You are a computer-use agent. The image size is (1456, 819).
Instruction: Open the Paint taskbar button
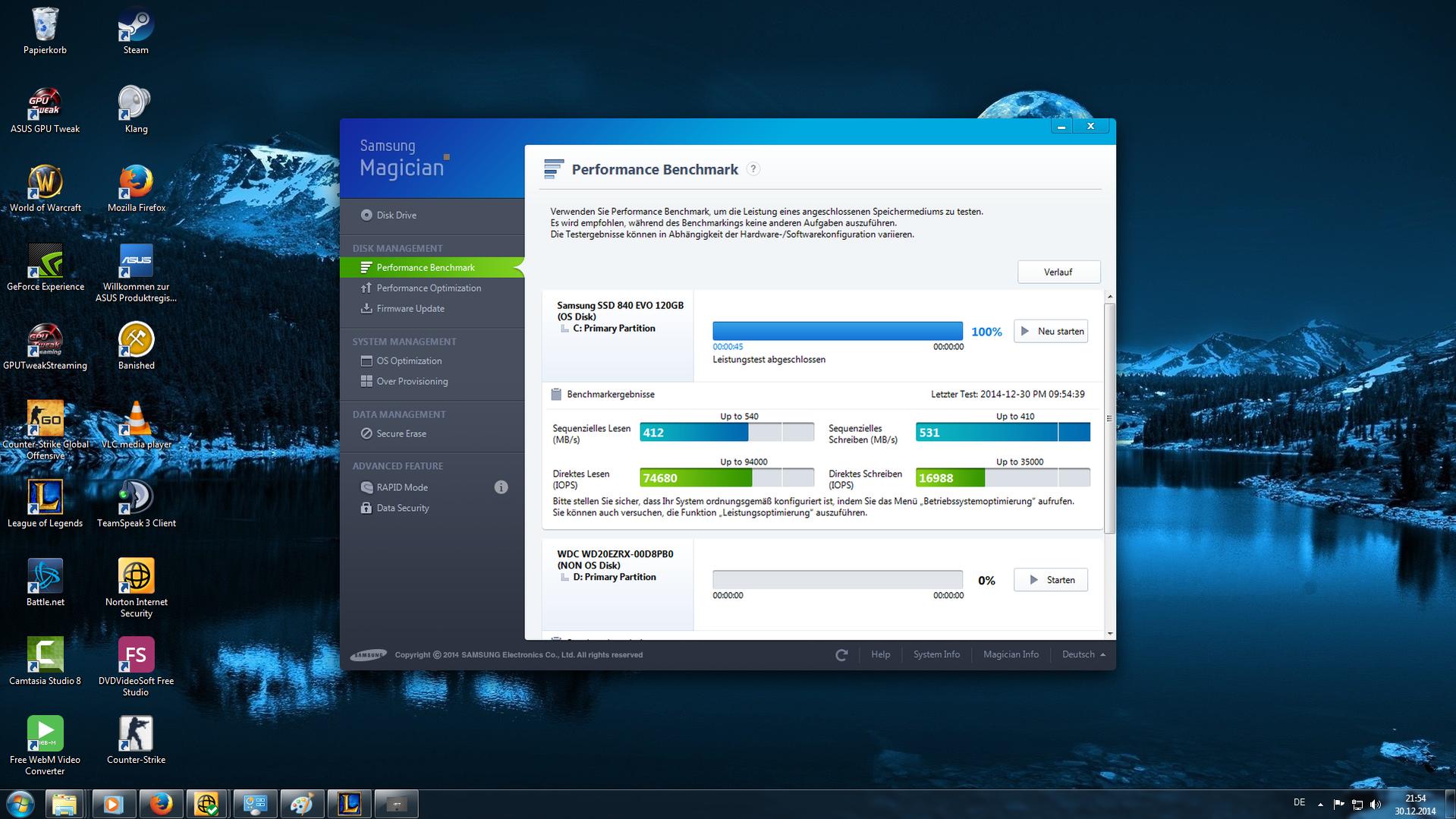302,804
